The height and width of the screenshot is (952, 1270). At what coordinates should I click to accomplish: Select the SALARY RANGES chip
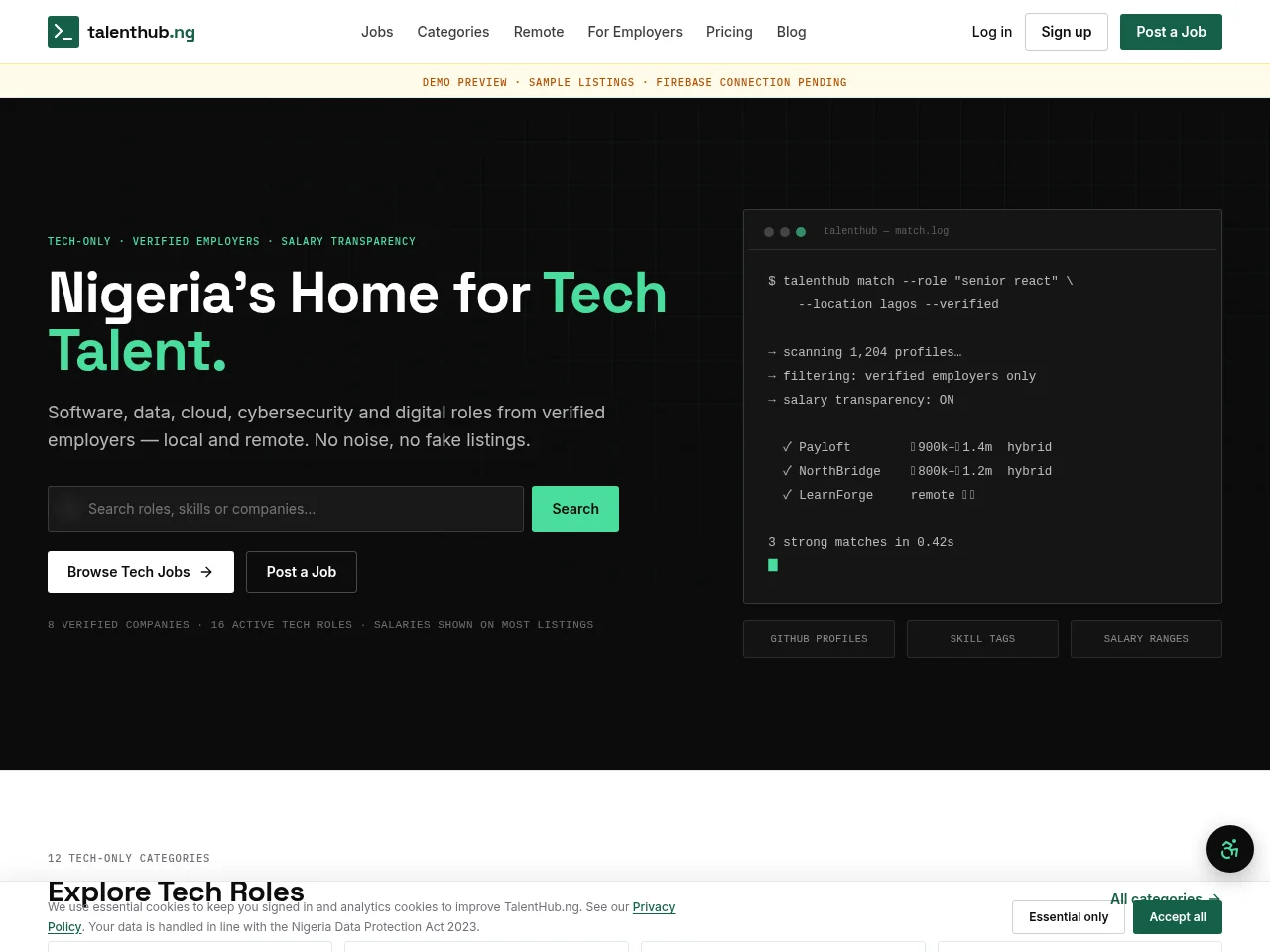[1146, 639]
